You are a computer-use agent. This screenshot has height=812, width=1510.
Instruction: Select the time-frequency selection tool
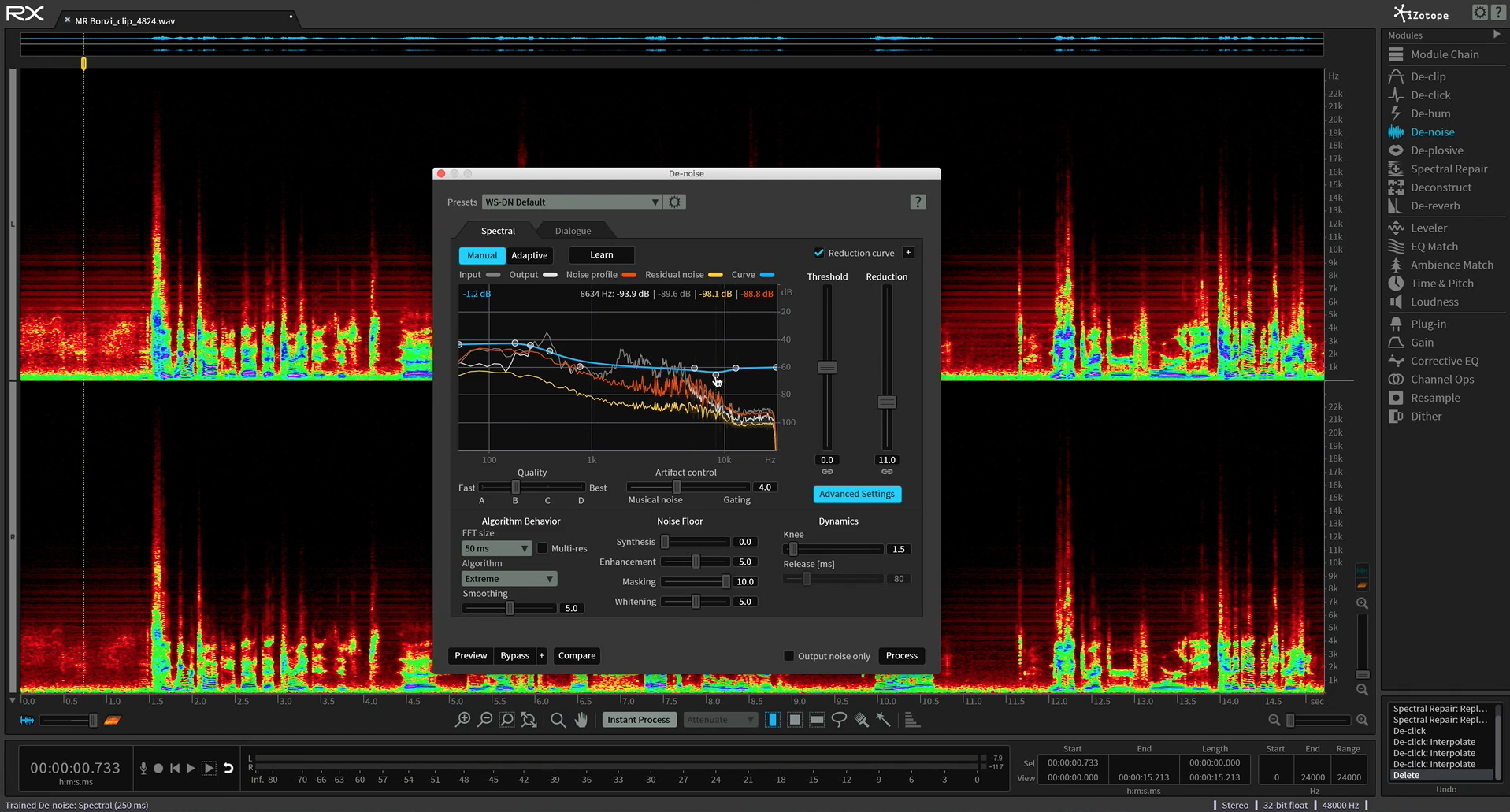pyautogui.click(x=795, y=720)
